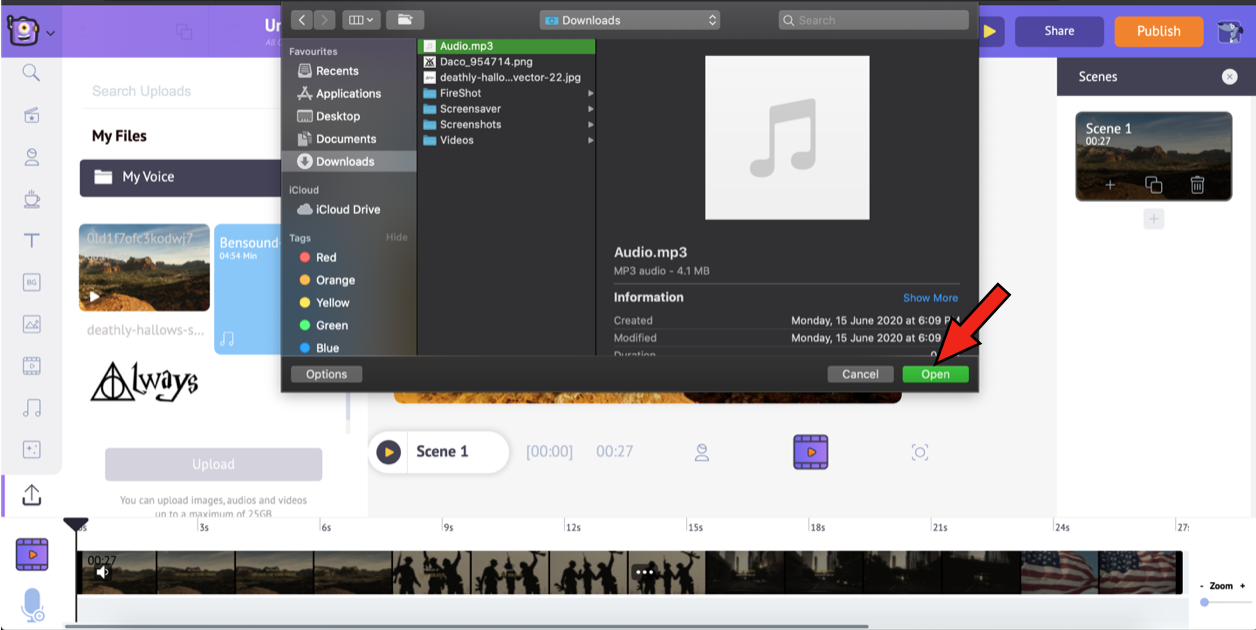The width and height of the screenshot is (1256, 630).
Task: Click the timeline zoom slider handle
Action: [1205, 602]
